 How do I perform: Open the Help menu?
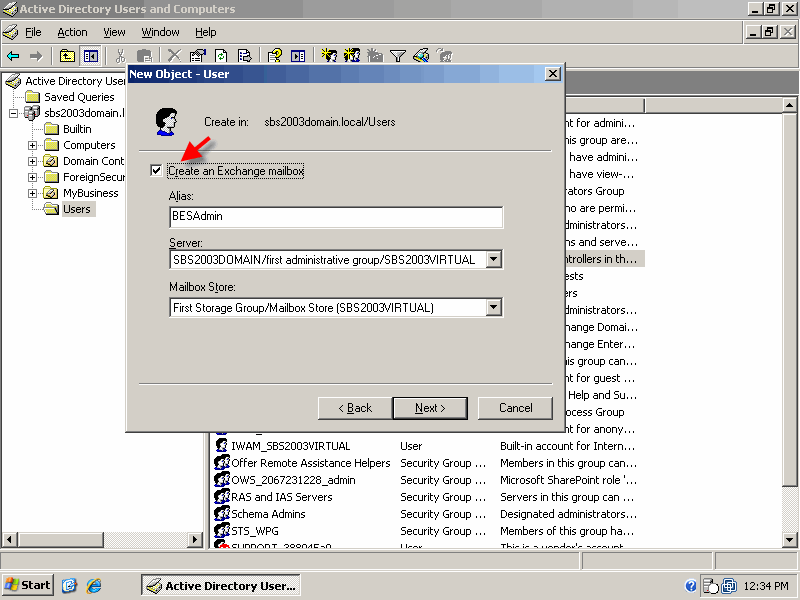206,32
